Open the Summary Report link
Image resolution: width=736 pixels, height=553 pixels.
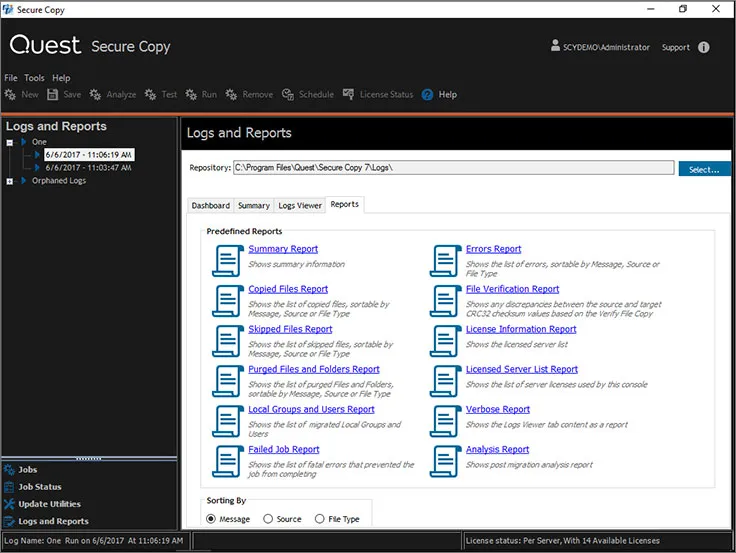point(283,249)
